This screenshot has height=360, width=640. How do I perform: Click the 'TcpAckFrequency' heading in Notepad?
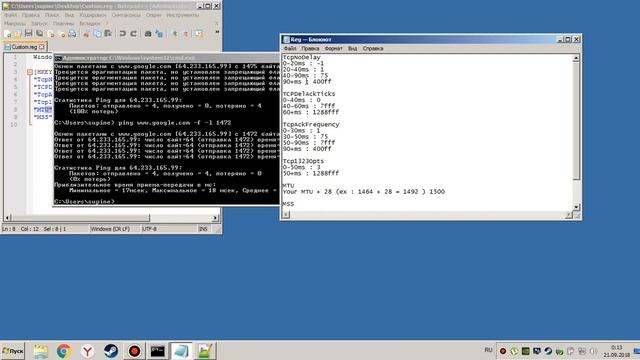311,124
